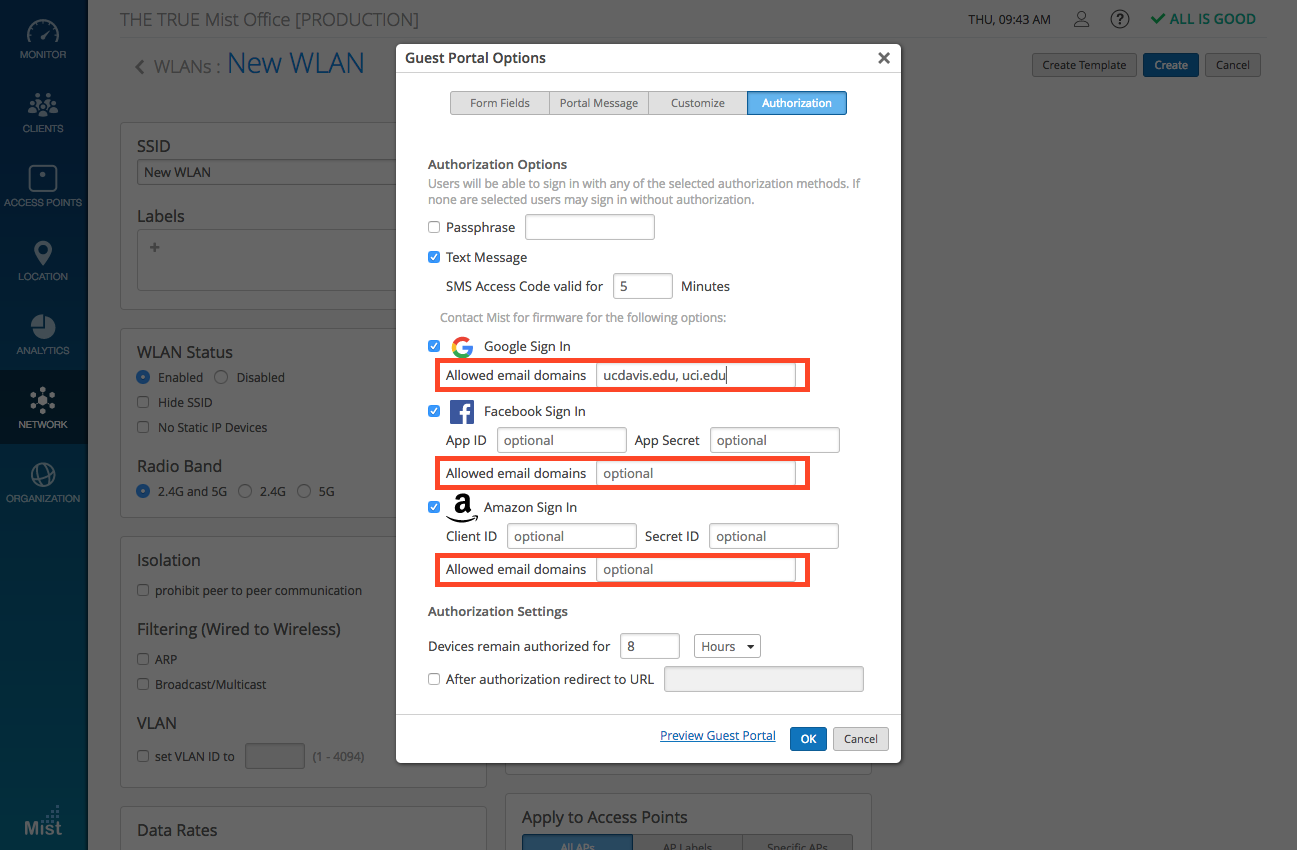
Task: Open the help question mark icon
Action: 1120,19
